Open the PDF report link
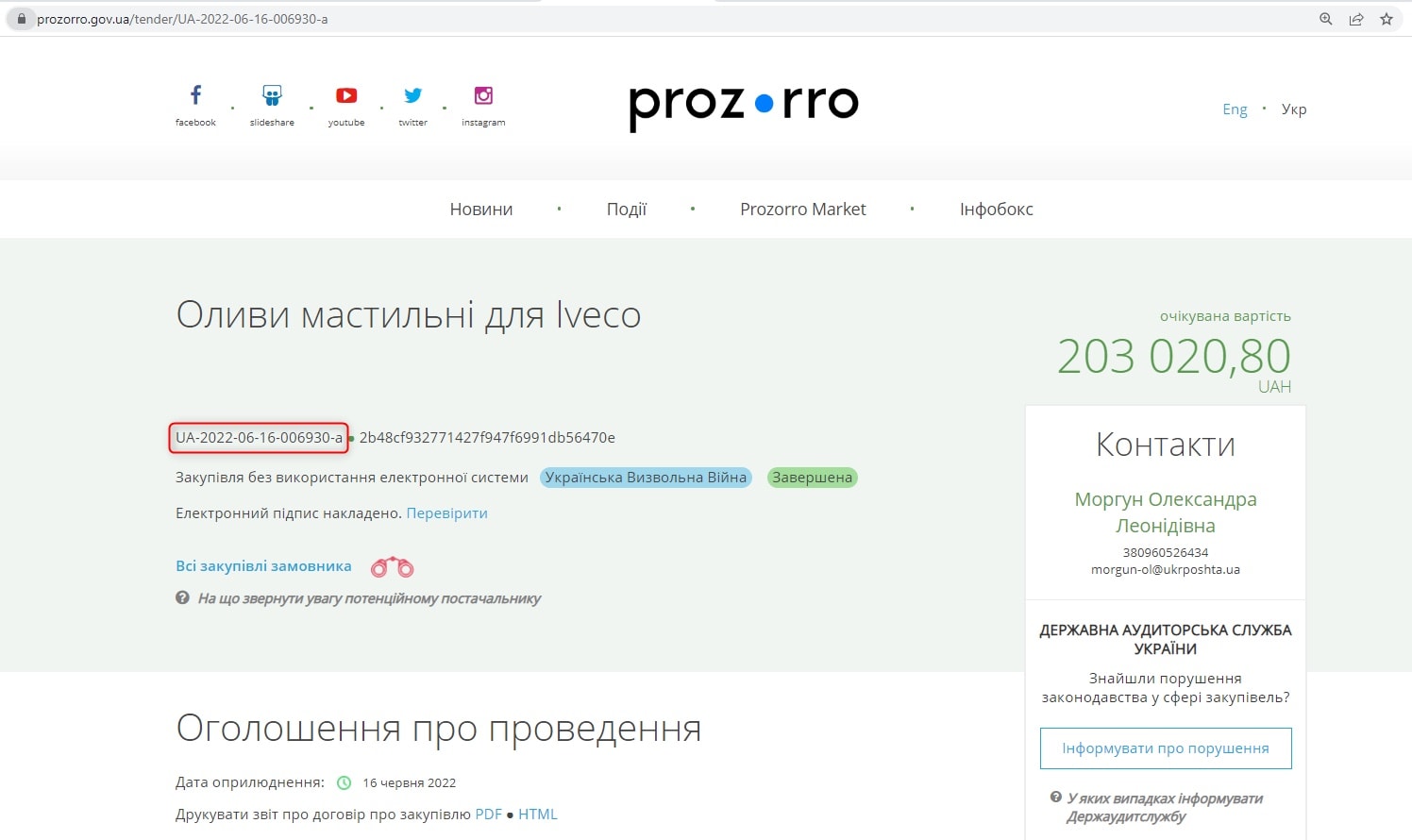 [488, 815]
